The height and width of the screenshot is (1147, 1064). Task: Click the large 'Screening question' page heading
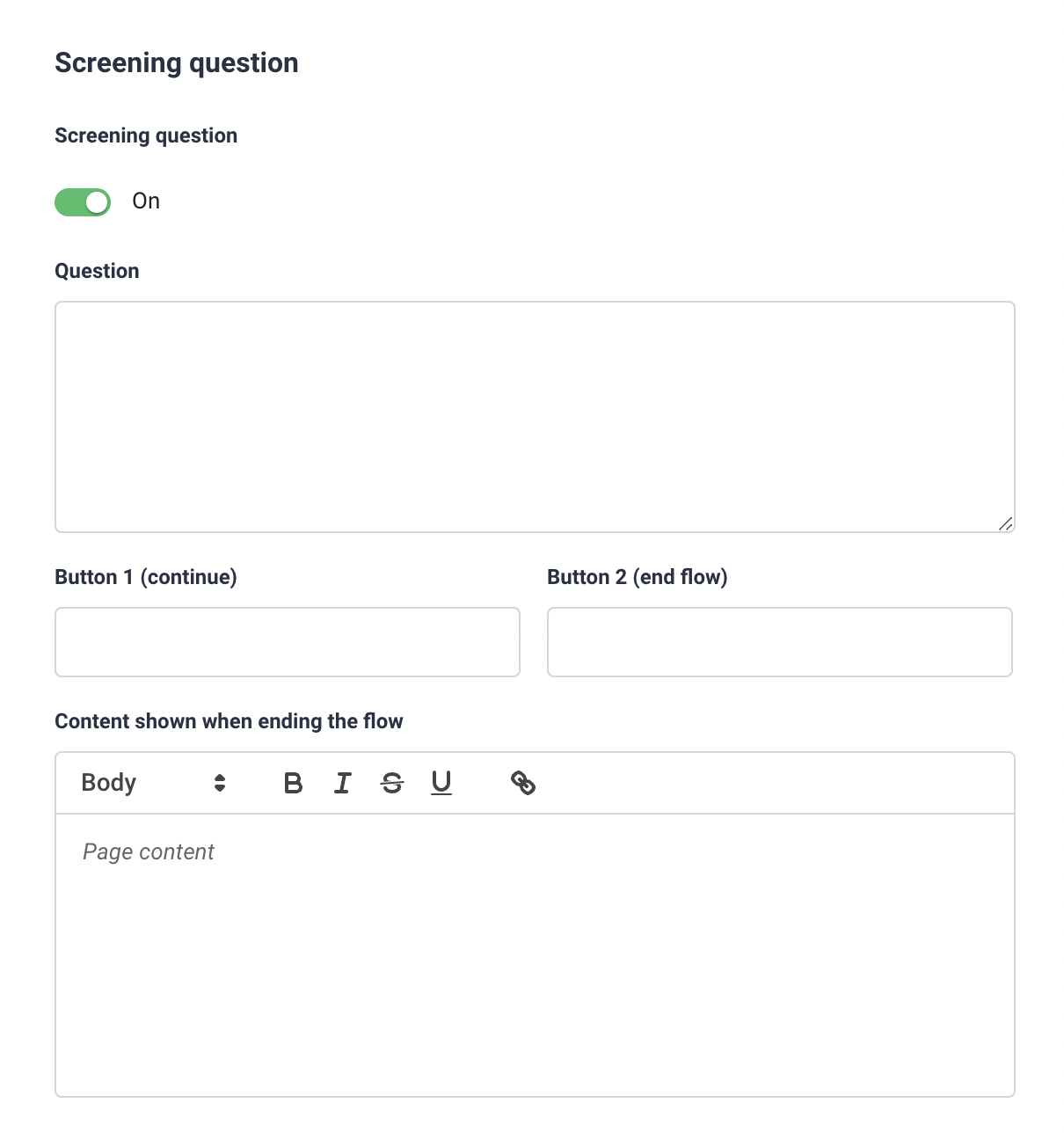tap(177, 63)
